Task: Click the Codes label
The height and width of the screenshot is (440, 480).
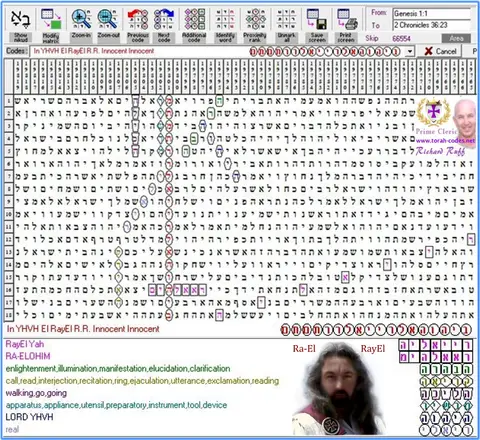Action: [16, 51]
